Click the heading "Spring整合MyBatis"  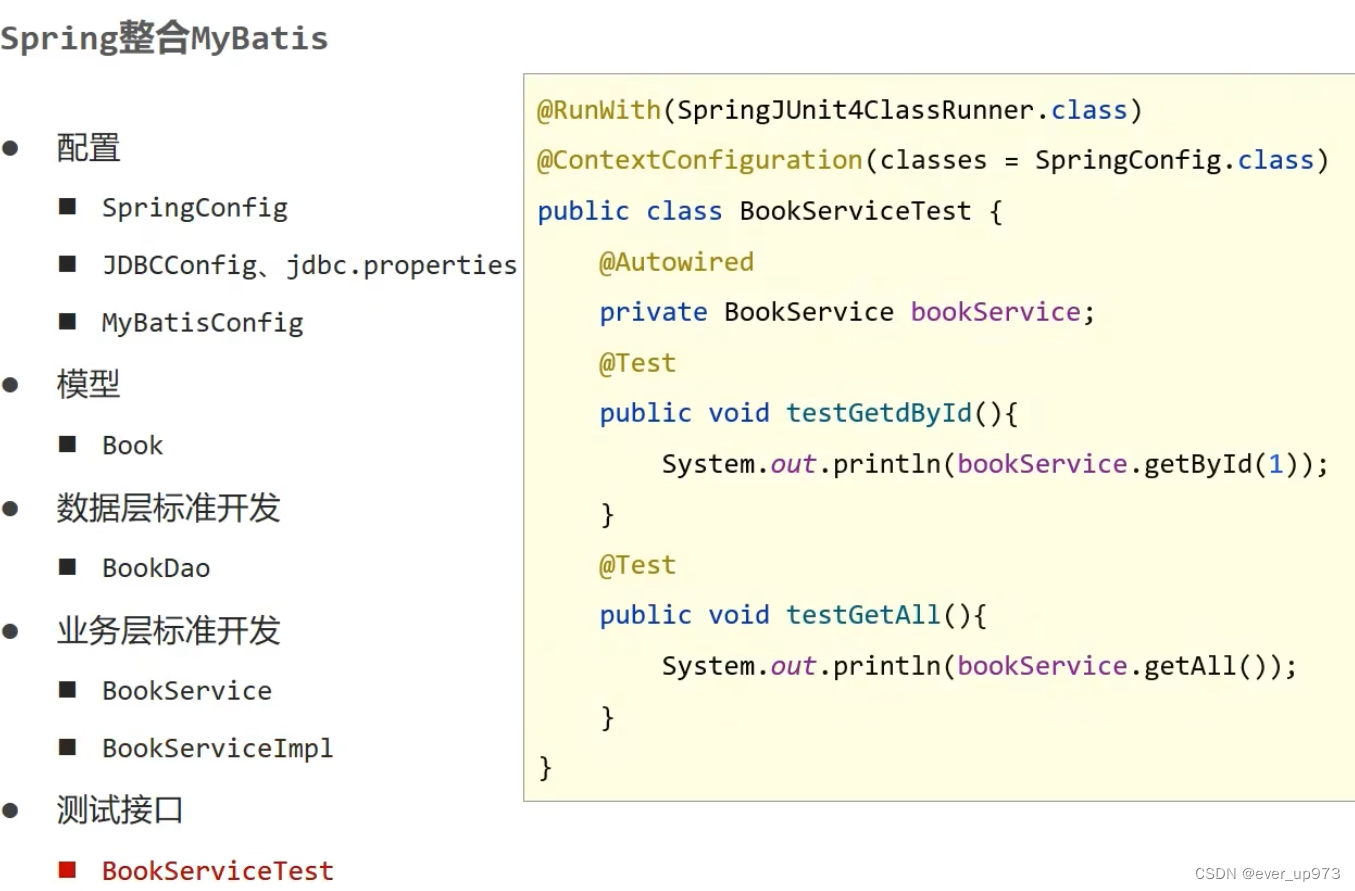pos(164,39)
